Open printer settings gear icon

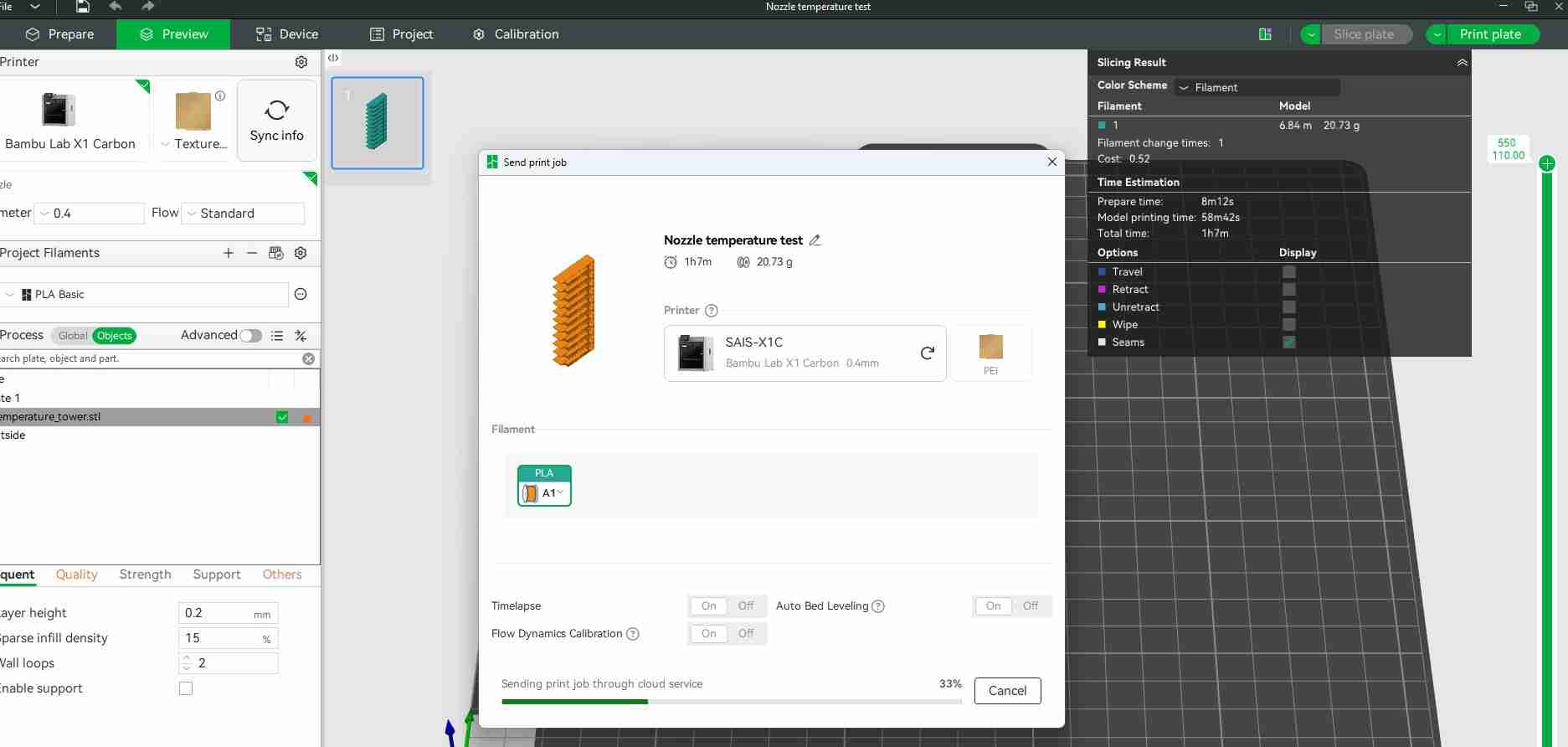click(301, 62)
